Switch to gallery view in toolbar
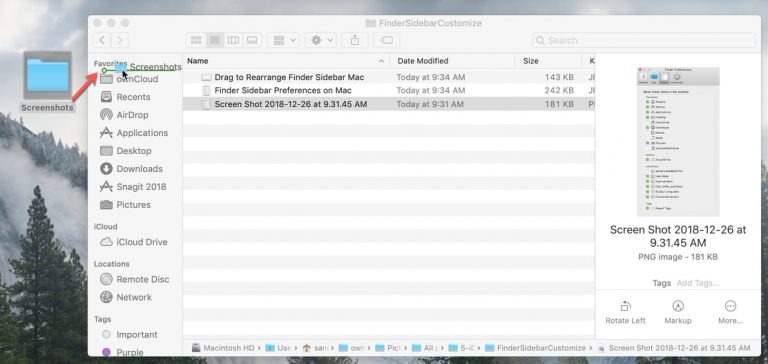The height and width of the screenshot is (364, 768). tap(252, 40)
